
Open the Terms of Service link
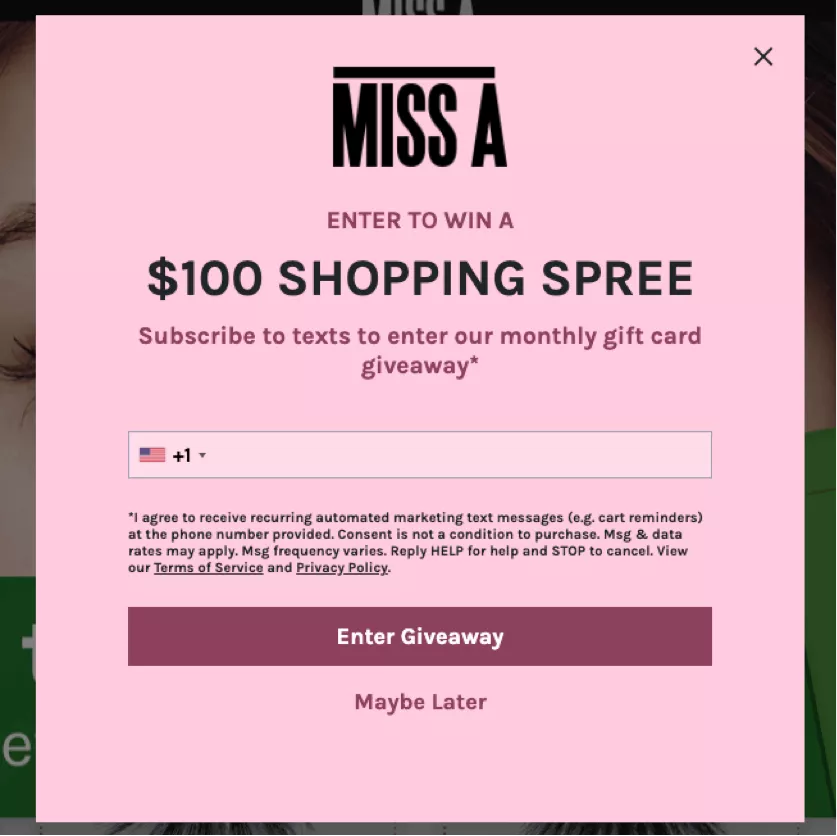209,567
